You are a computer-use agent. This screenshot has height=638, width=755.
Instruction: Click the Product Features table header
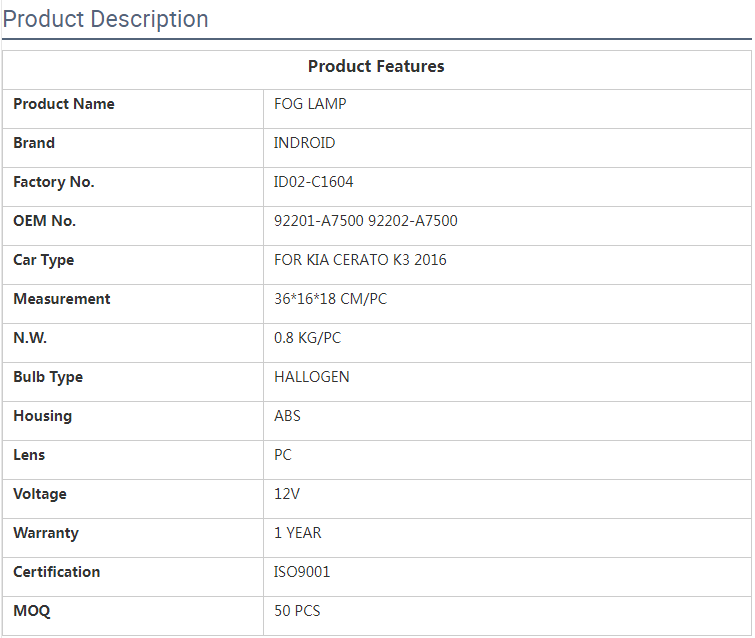(376, 67)
